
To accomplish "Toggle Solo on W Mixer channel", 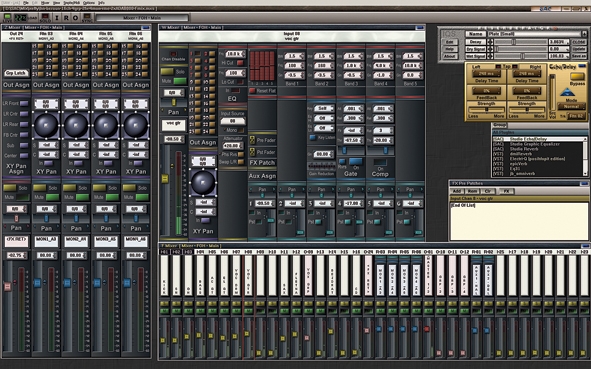I will (167, 71).
